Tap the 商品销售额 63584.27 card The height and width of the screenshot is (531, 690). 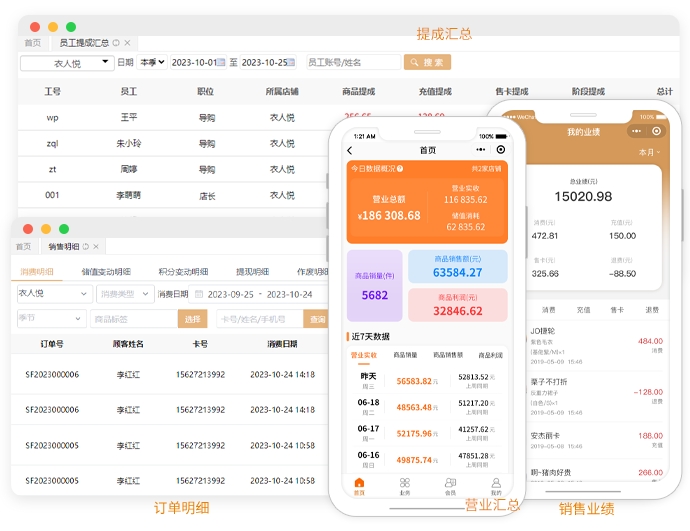click(x=458, y=267)
